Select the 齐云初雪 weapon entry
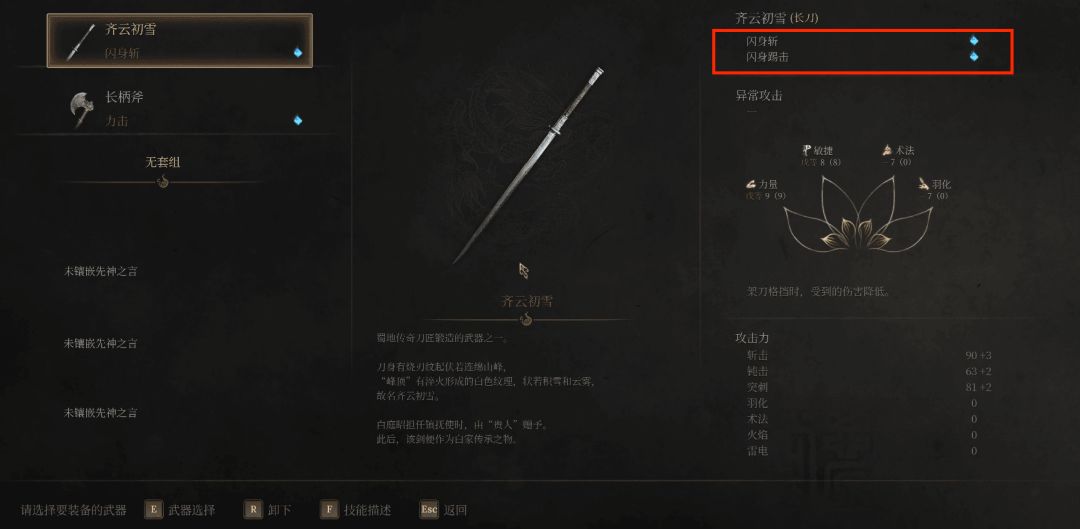 point(180,41)
